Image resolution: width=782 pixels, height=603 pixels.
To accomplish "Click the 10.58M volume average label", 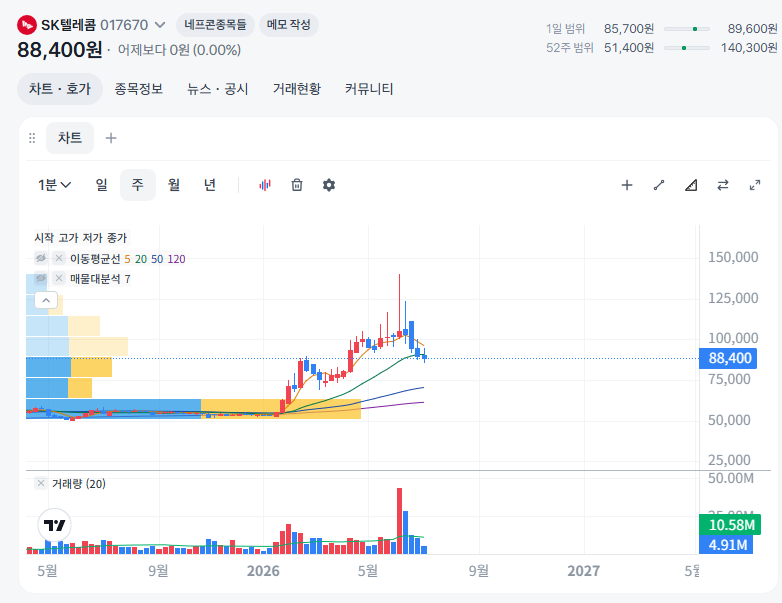I will coord(730,525).
